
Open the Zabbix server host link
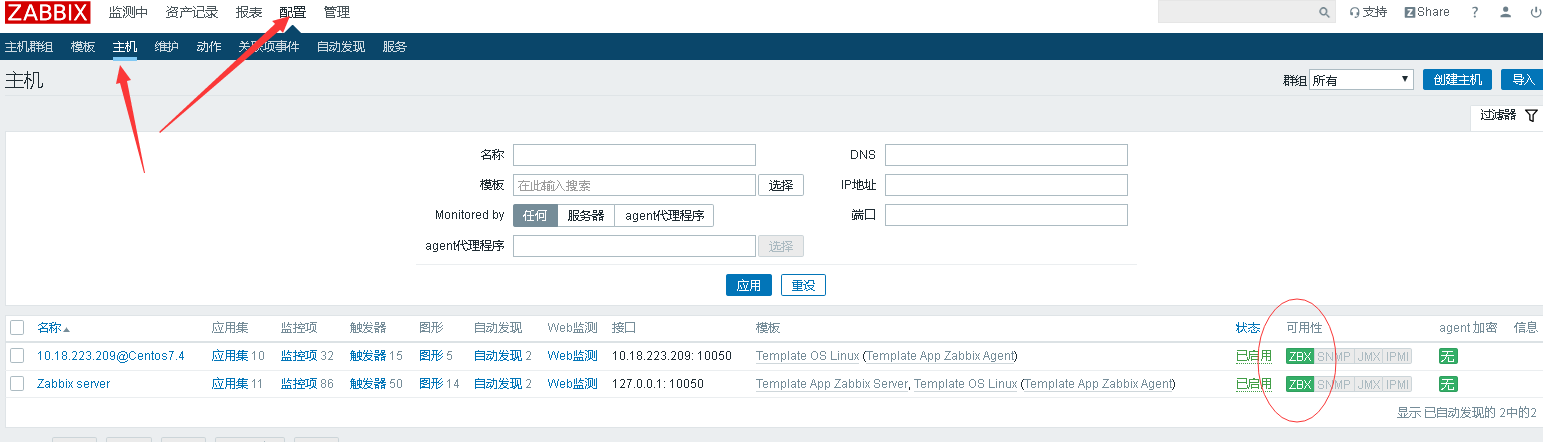coord(73,384)
